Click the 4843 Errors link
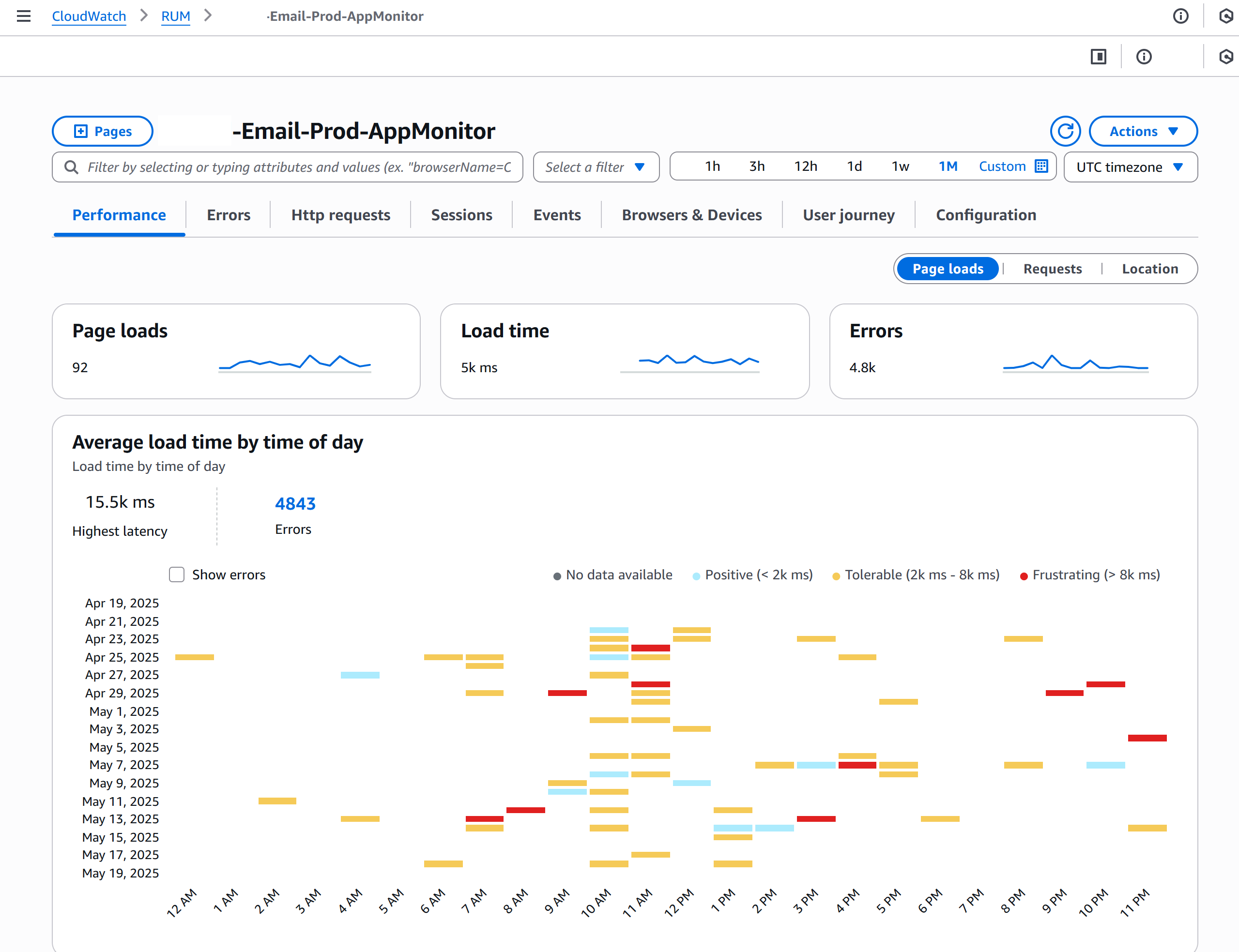The width and height of the screenshot is (1239, 952). tap(295, 503)
